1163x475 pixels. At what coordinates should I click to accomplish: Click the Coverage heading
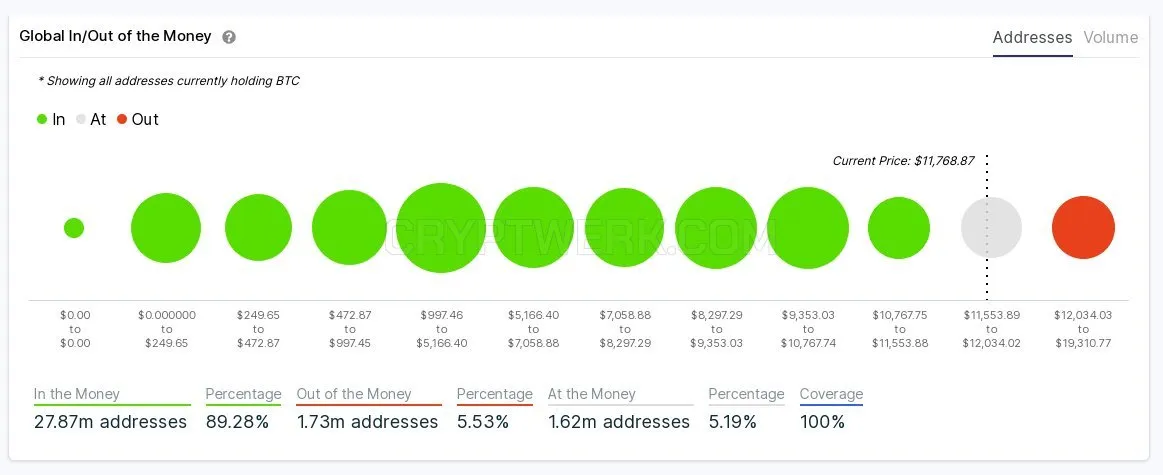coord(831,394)
